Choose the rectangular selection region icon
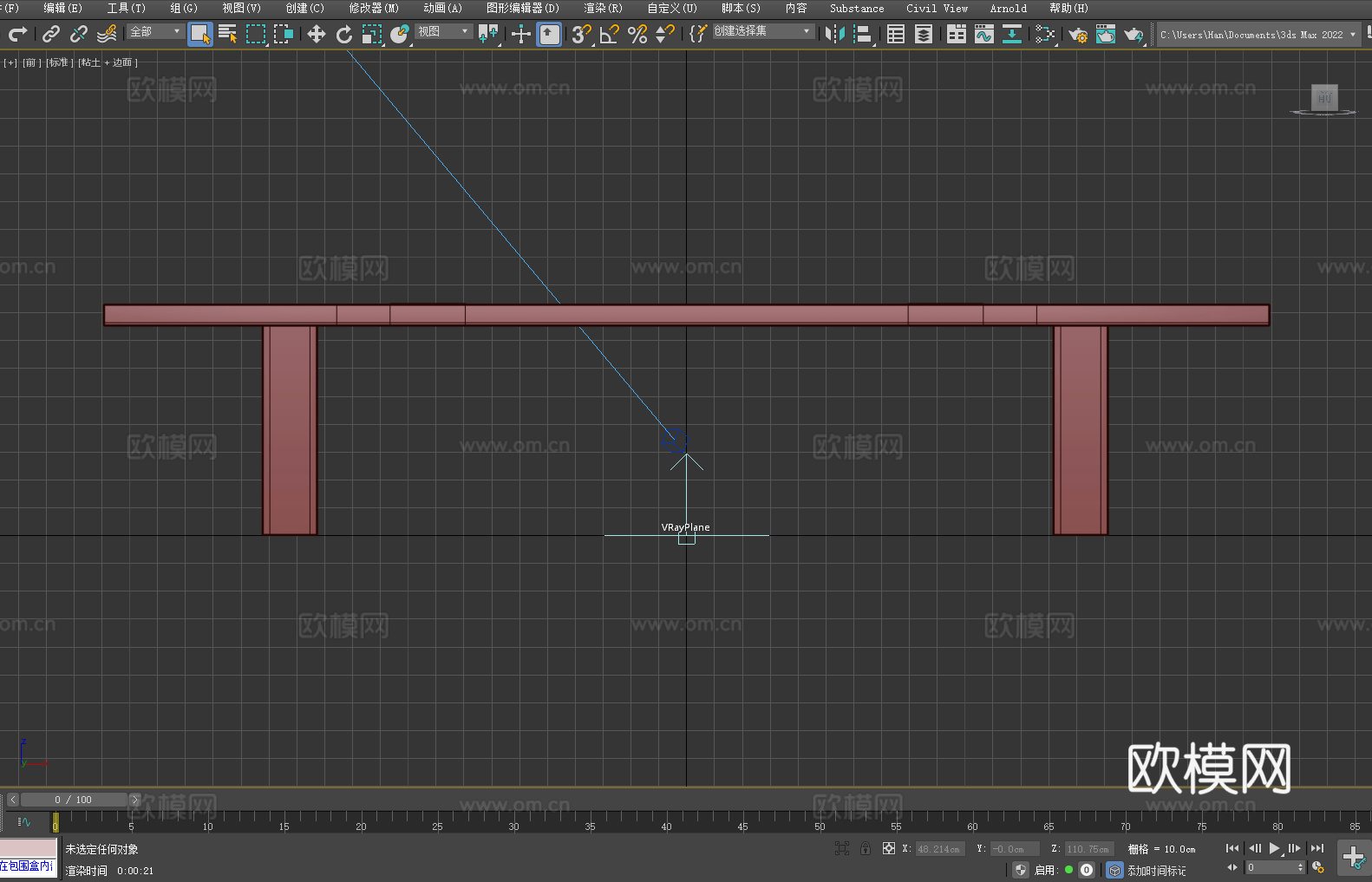 (256, 34)
